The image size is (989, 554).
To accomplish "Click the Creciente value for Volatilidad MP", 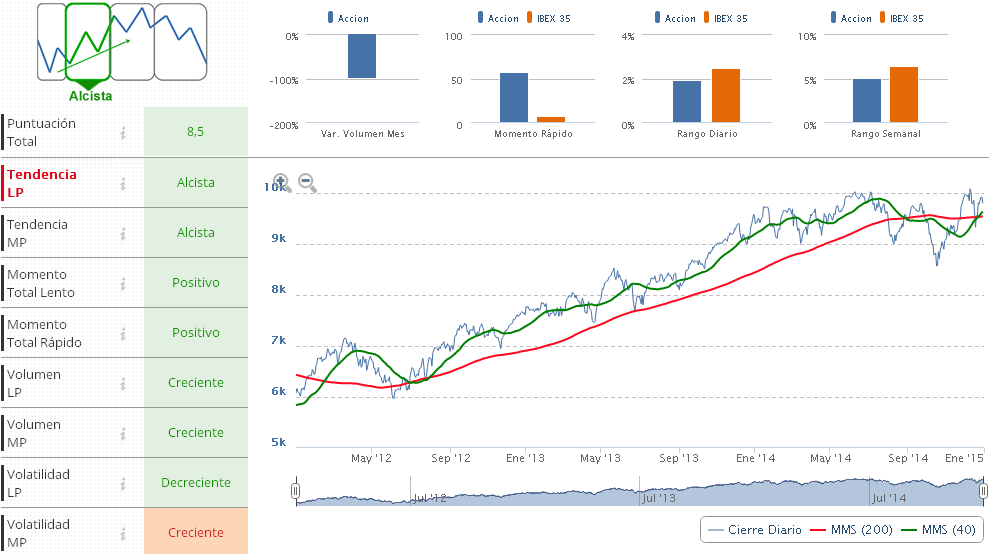I will [x=196, y=533].
